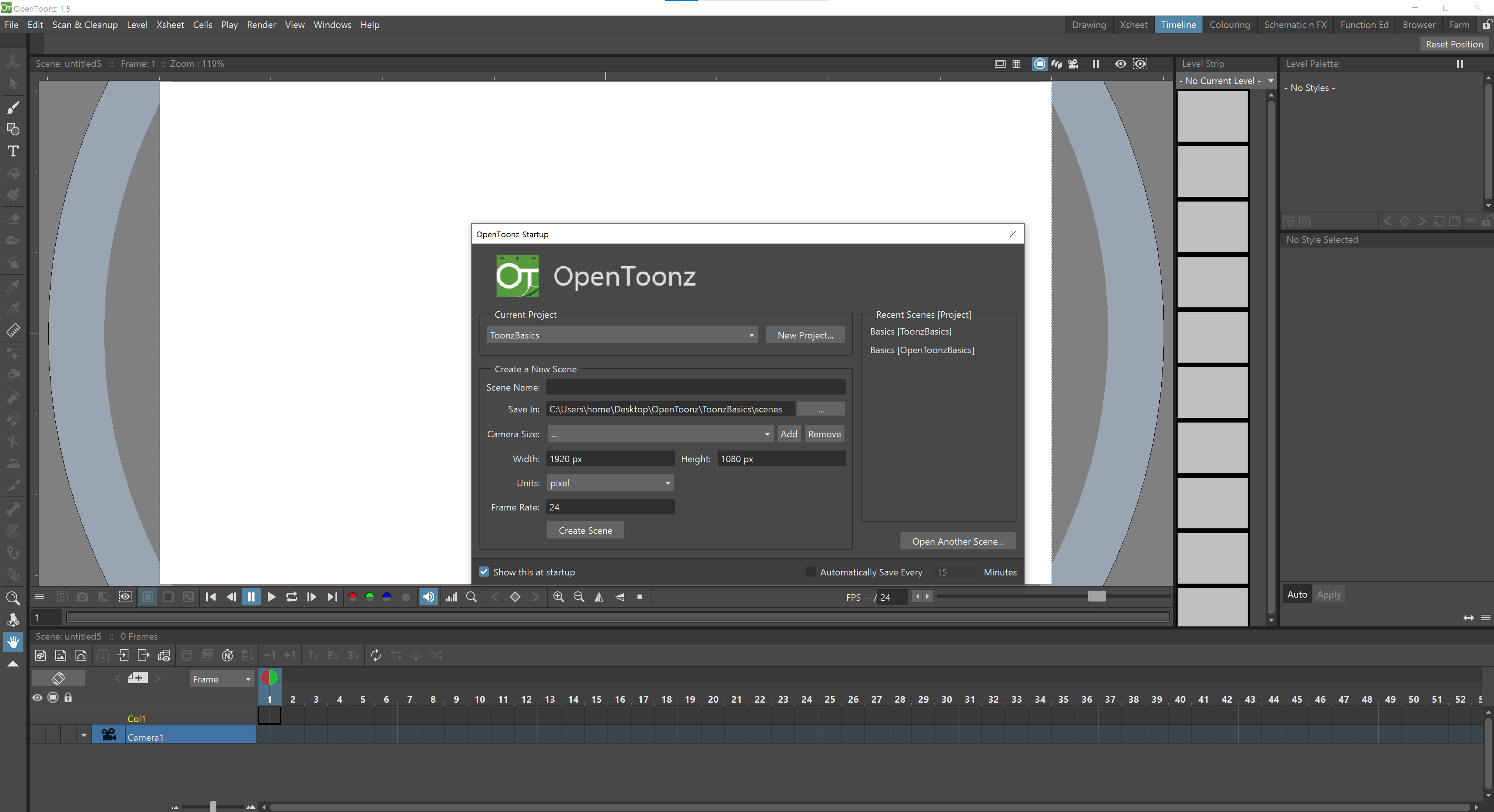Viewport: 1494px width, 812px height.
Task: Expand the Units pixel dropdown
Action: (609, 483)
